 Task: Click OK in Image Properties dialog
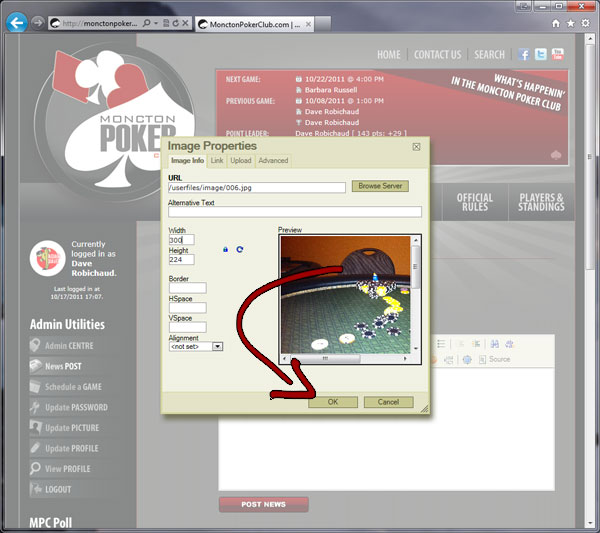[333, 402]
